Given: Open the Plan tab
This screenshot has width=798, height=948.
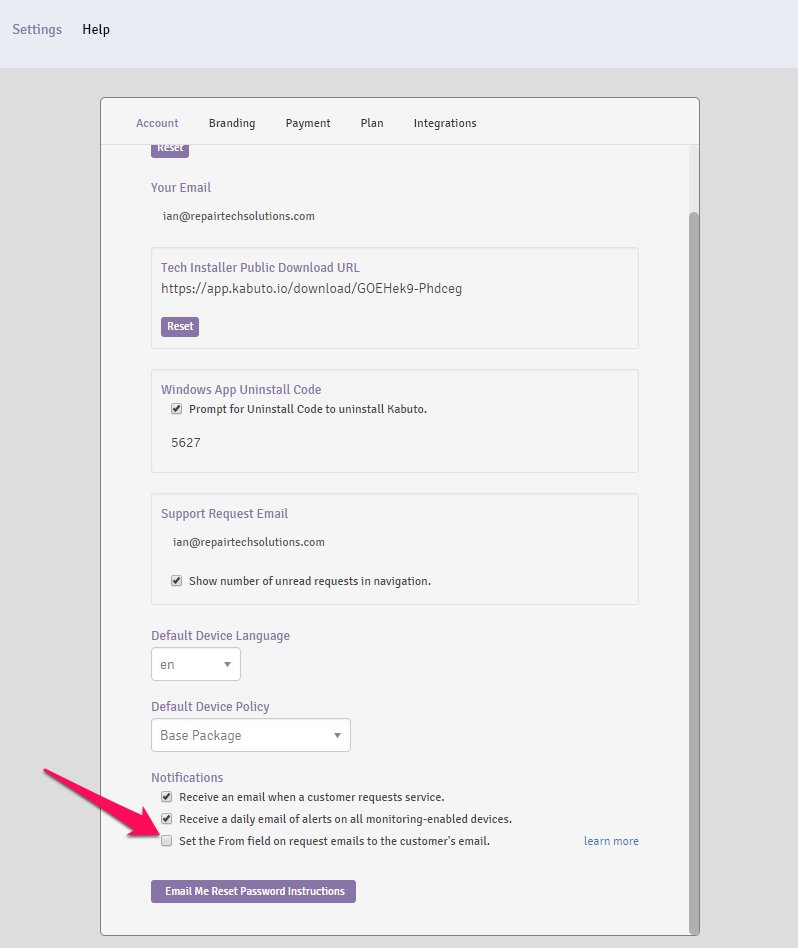Looking at the screenshot, I should [372, 123].
